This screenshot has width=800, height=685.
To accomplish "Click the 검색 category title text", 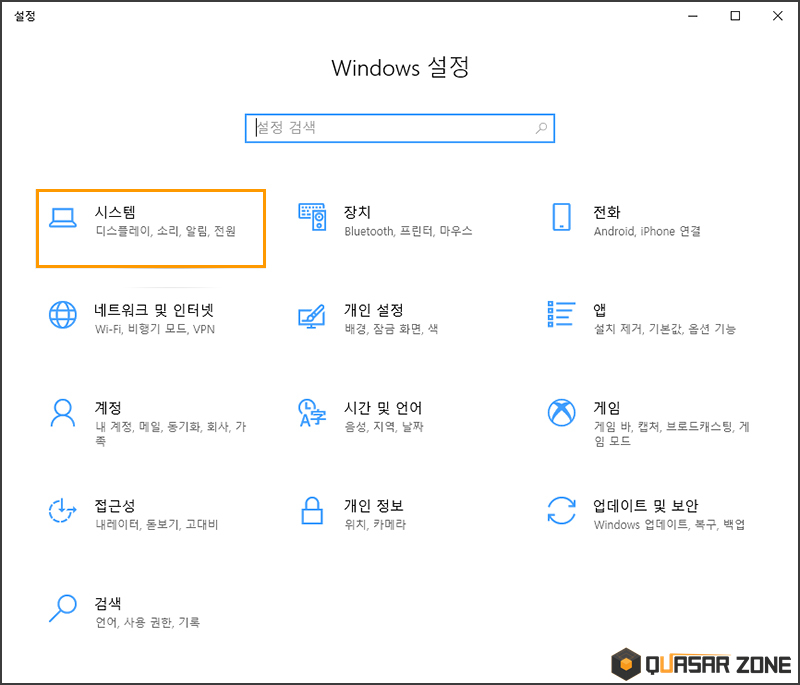I will [108, 604].
